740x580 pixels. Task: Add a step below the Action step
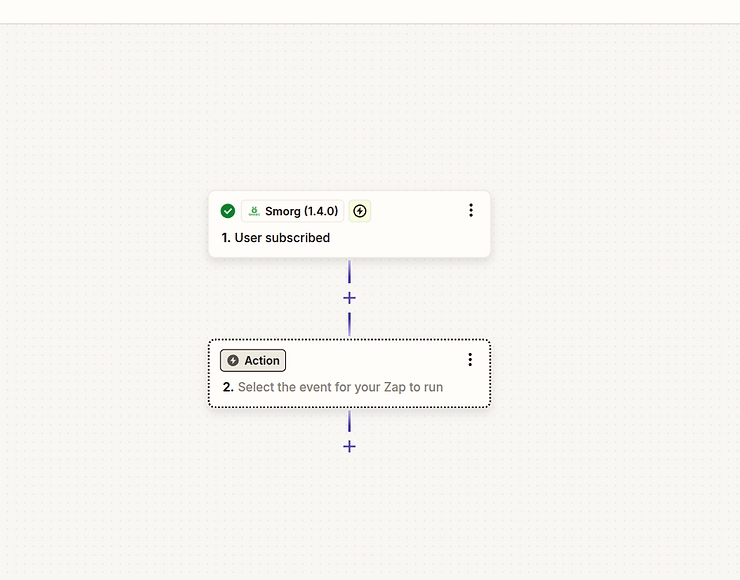coord(349,446)
